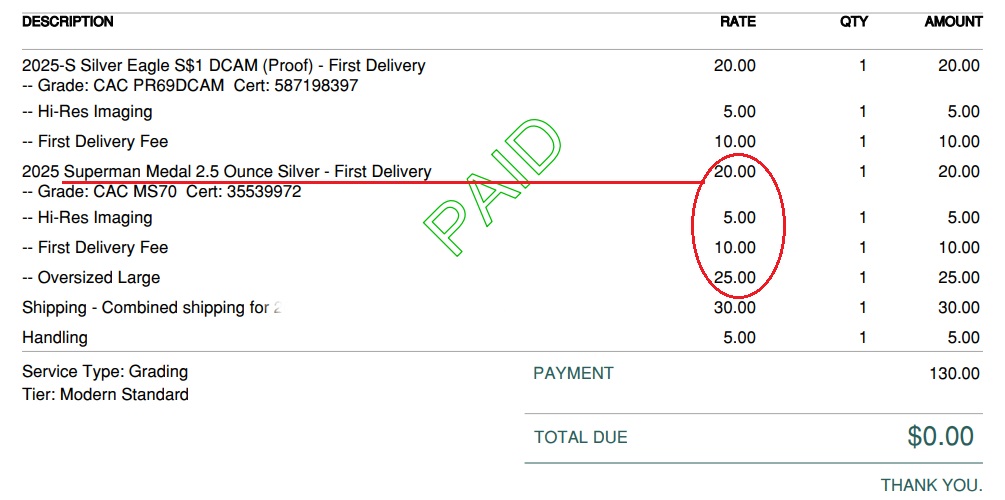The image size is (1005, 500).
Task: Select the 2025 Superman Medal line item
Action: point(226,172)
